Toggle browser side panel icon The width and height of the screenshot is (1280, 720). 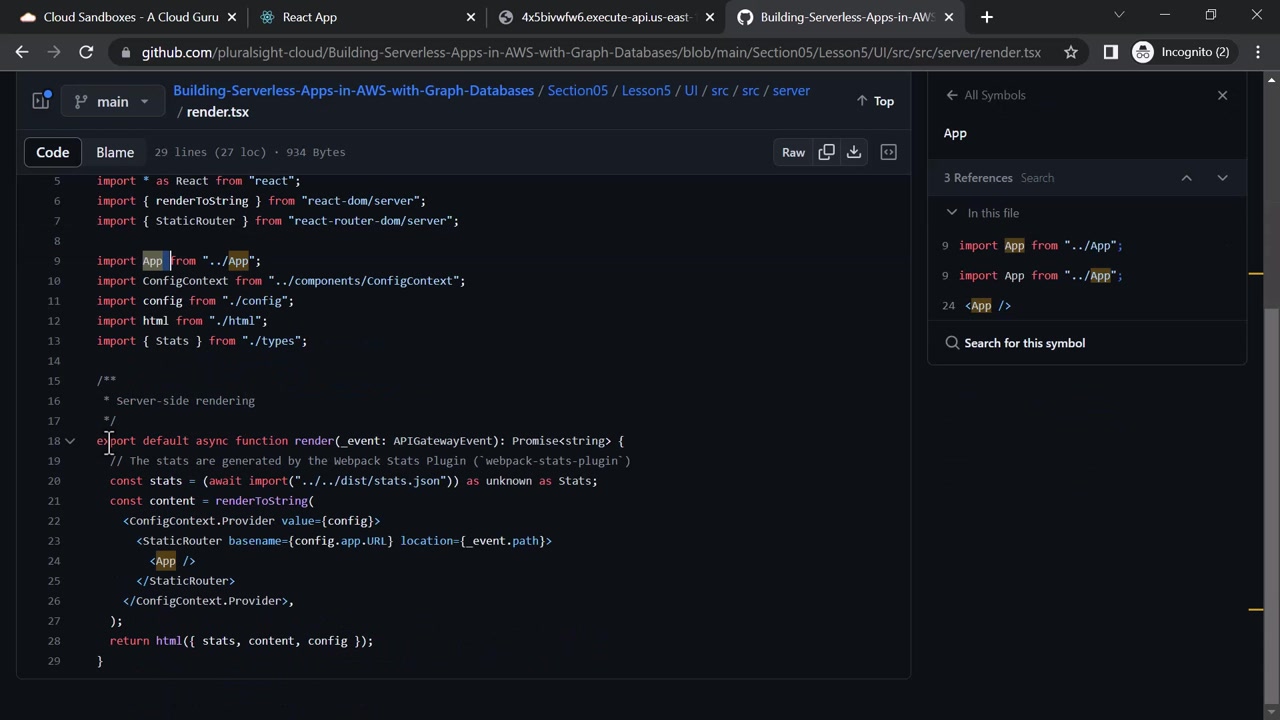coord(1110,52)
